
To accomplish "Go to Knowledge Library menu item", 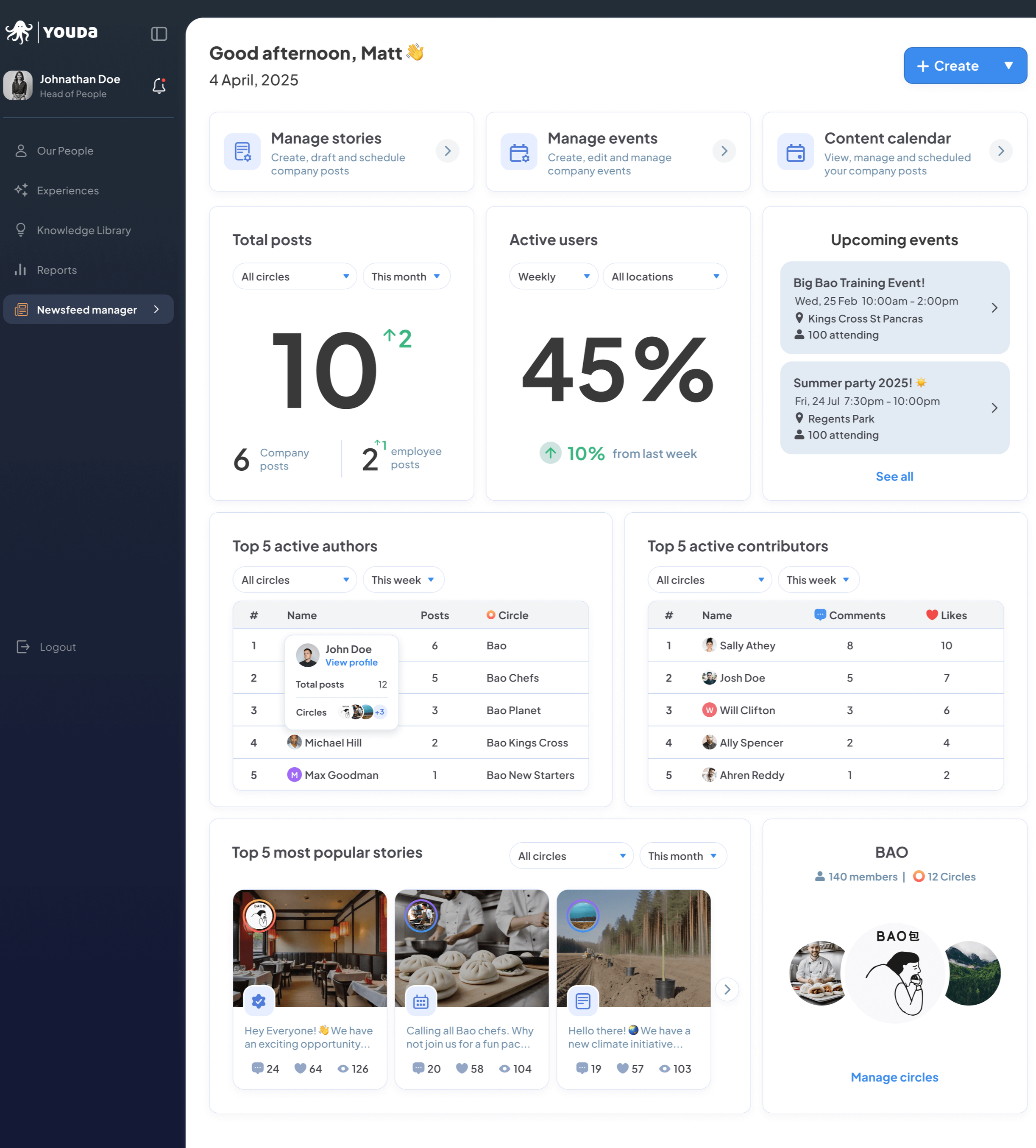I will pos(84,230).
